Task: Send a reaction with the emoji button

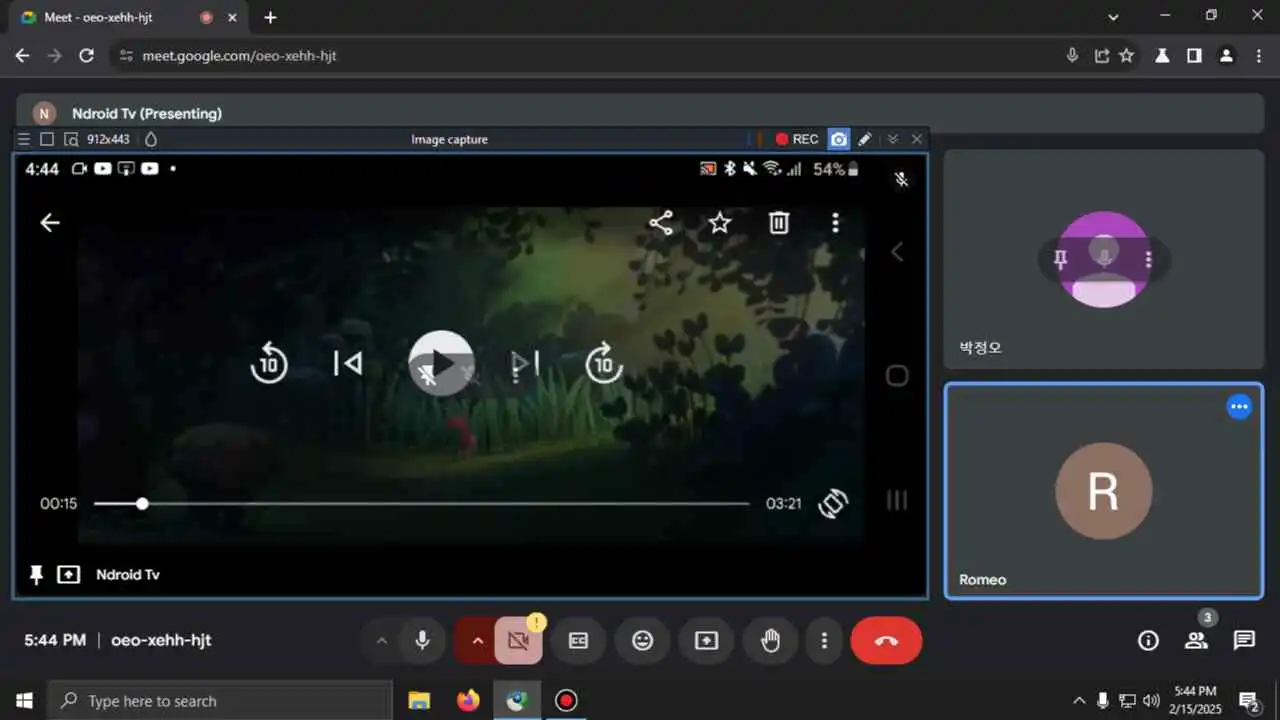Action: point(642,641)
